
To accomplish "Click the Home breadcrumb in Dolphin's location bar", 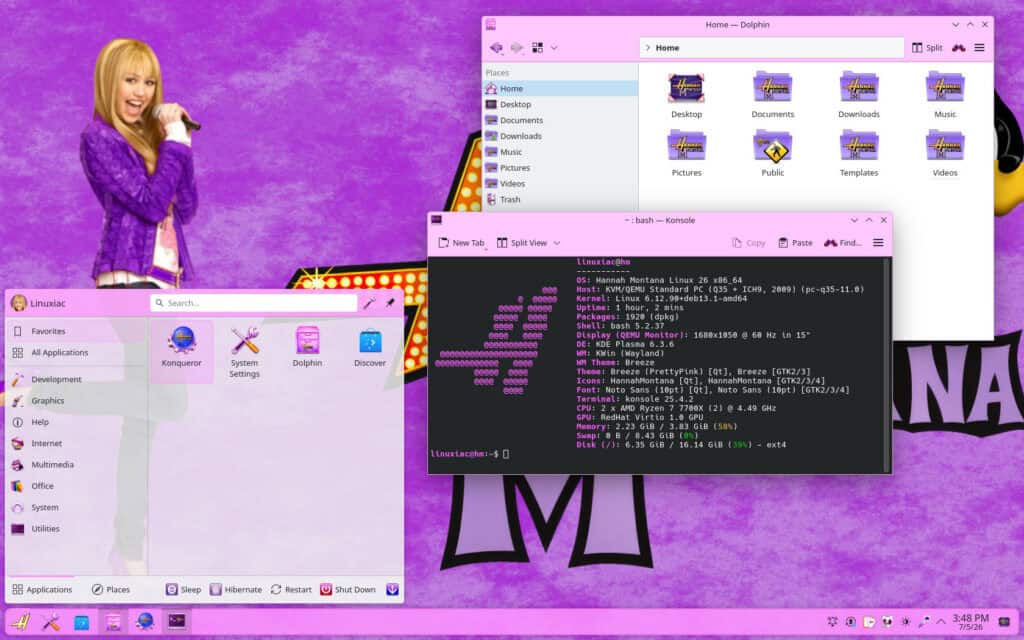I will 667,48.
